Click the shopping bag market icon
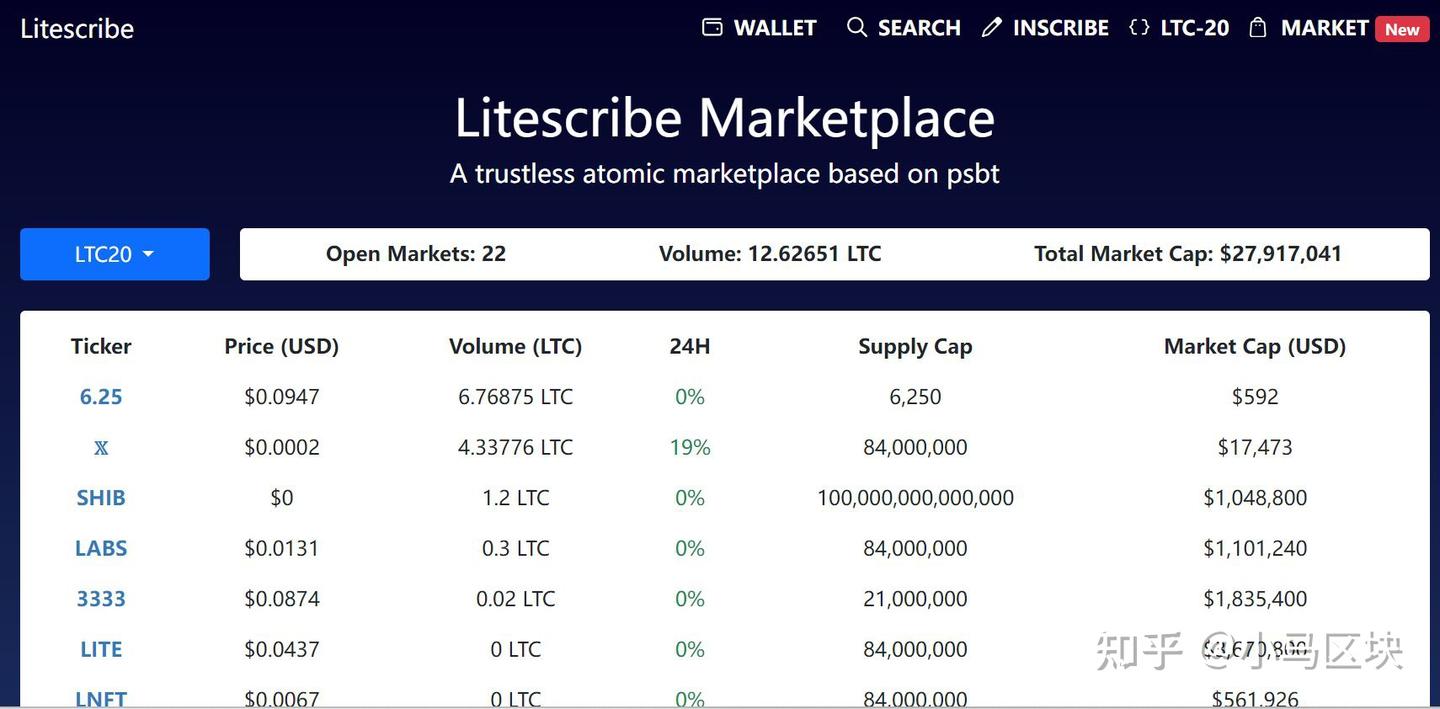 pos(1258,27)
